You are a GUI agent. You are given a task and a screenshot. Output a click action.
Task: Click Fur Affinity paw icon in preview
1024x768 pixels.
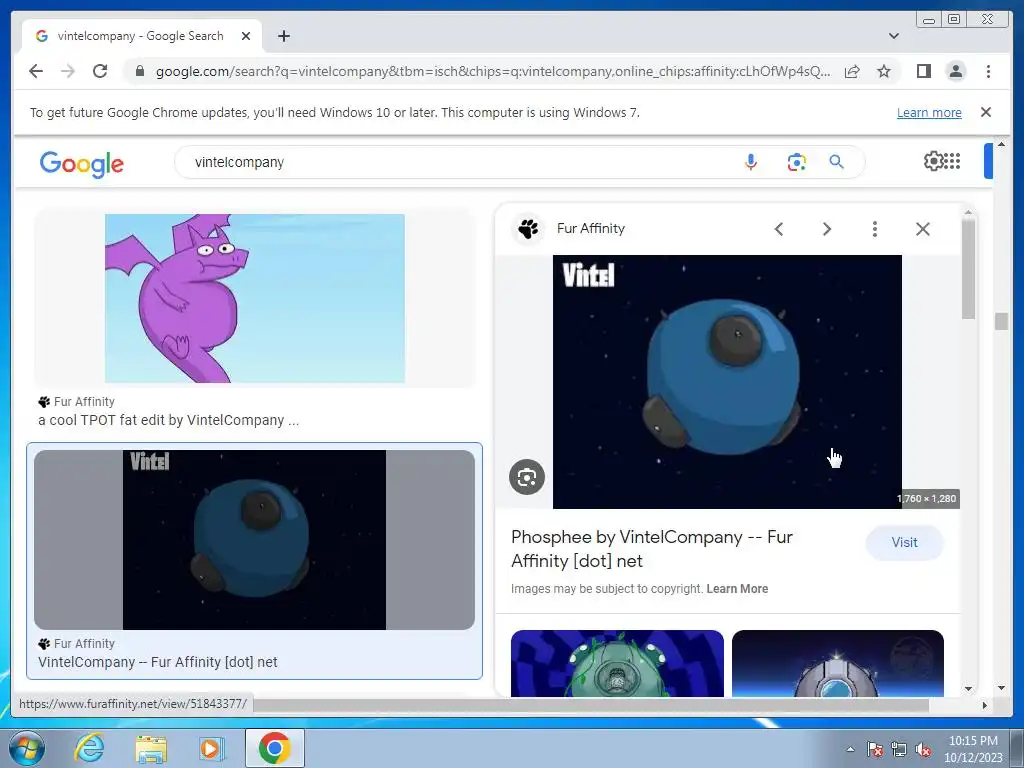point(528,229)
